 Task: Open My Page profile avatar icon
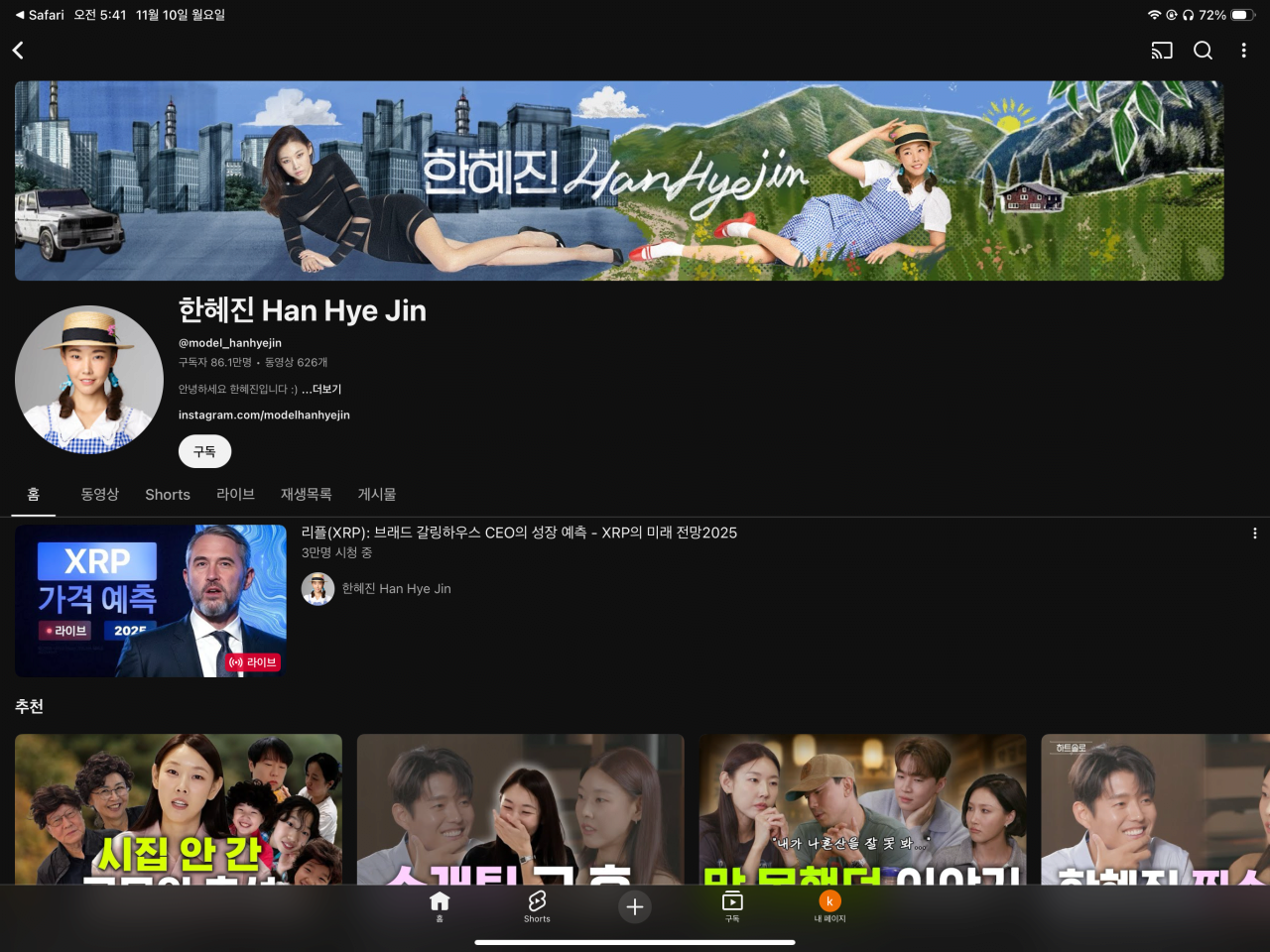[x=829, y=904]
